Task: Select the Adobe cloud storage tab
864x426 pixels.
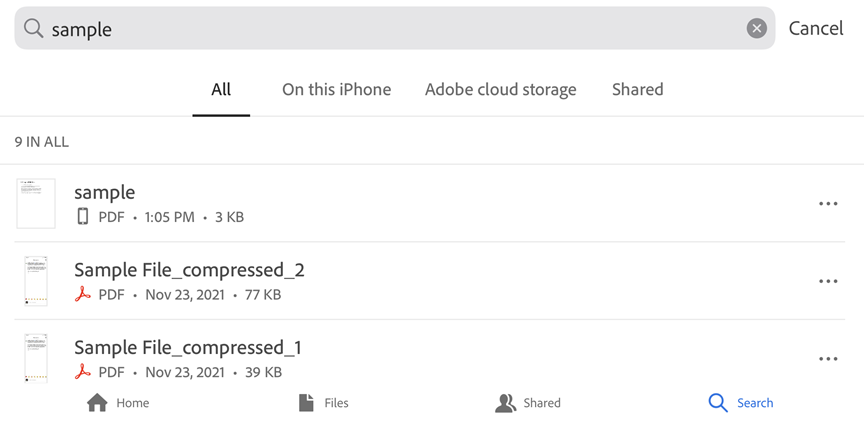Action: pyautogui.click(x=500, y=90)
